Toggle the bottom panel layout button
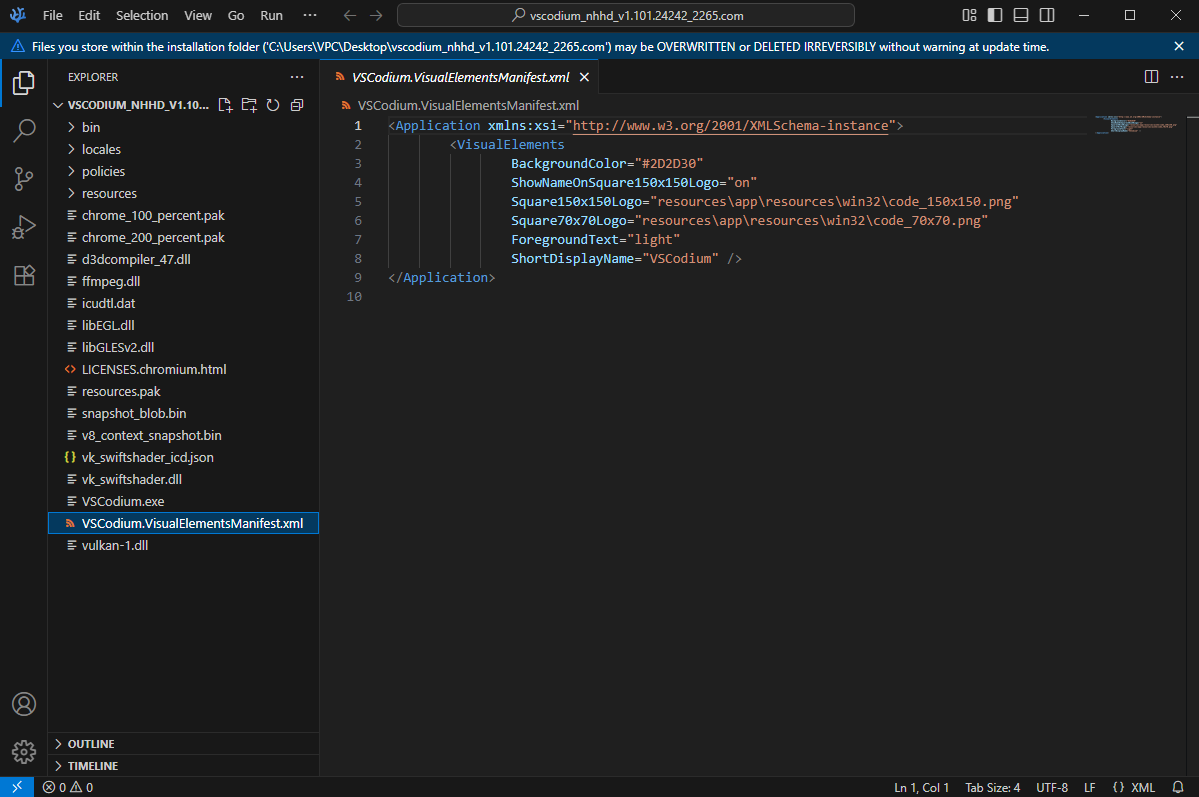 pos(1021,15)
